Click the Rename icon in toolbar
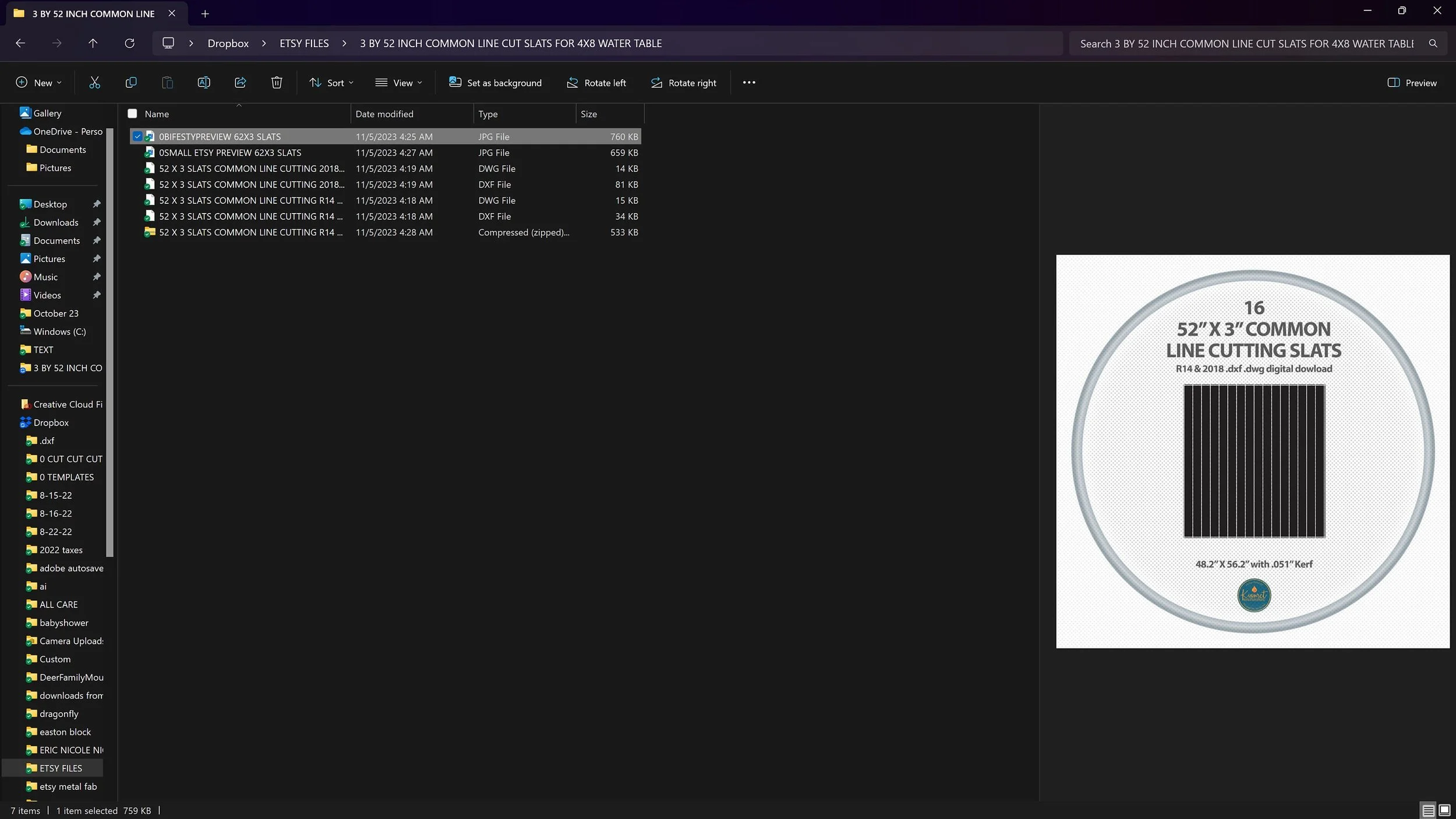The height and width of the screenshot is (819, 1456). (x=204, y=83)
